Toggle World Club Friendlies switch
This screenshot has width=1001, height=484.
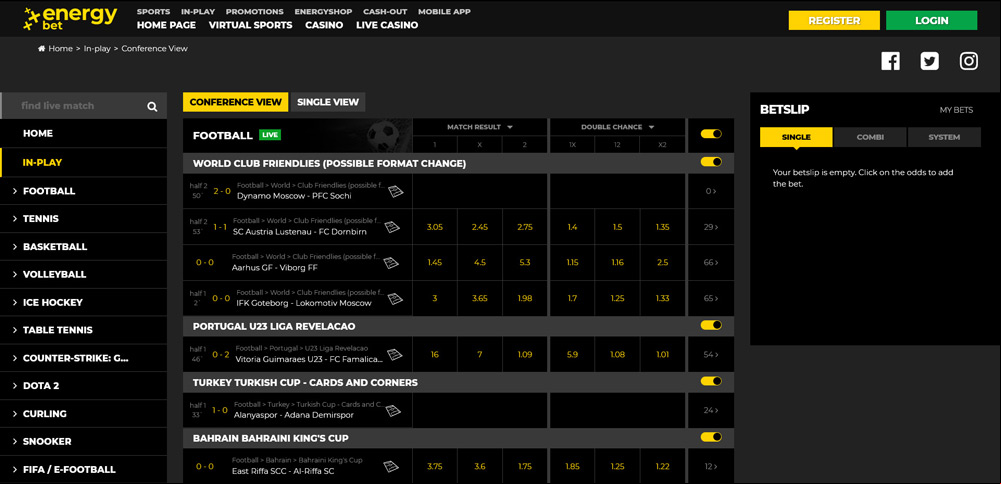click(x=711, y=162)
